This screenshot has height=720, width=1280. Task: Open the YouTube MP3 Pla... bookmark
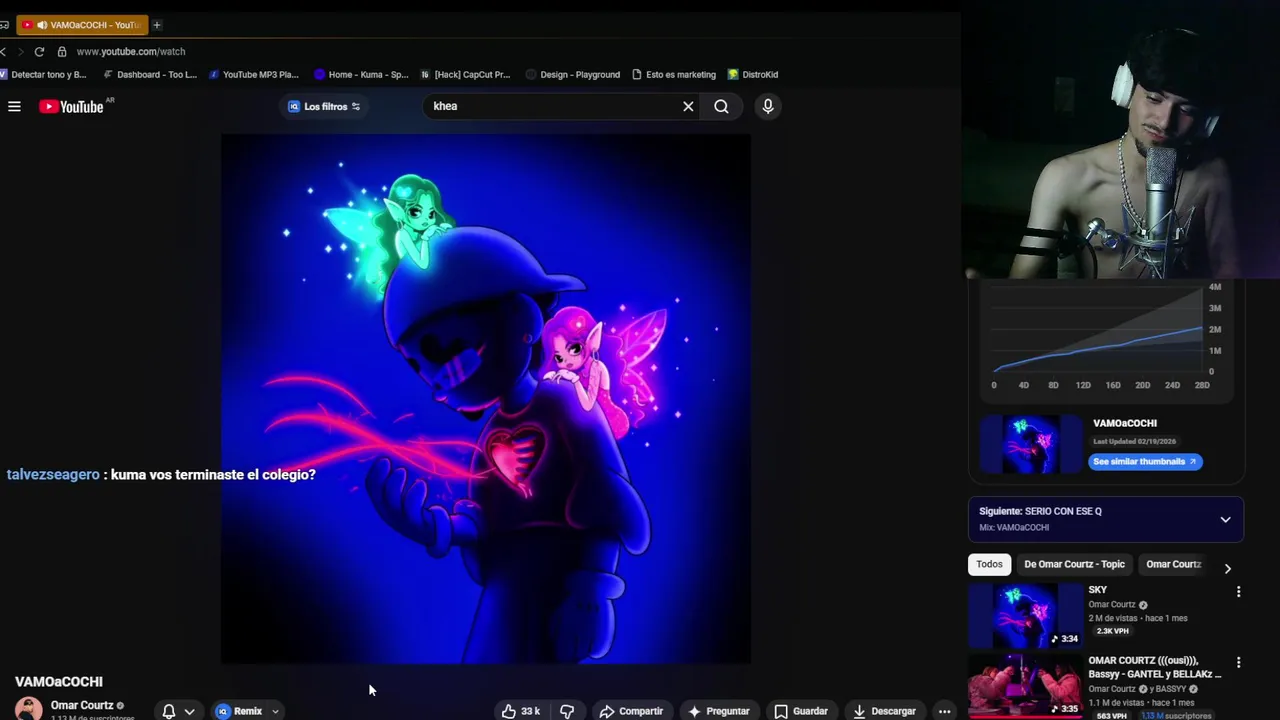(254, 75)
